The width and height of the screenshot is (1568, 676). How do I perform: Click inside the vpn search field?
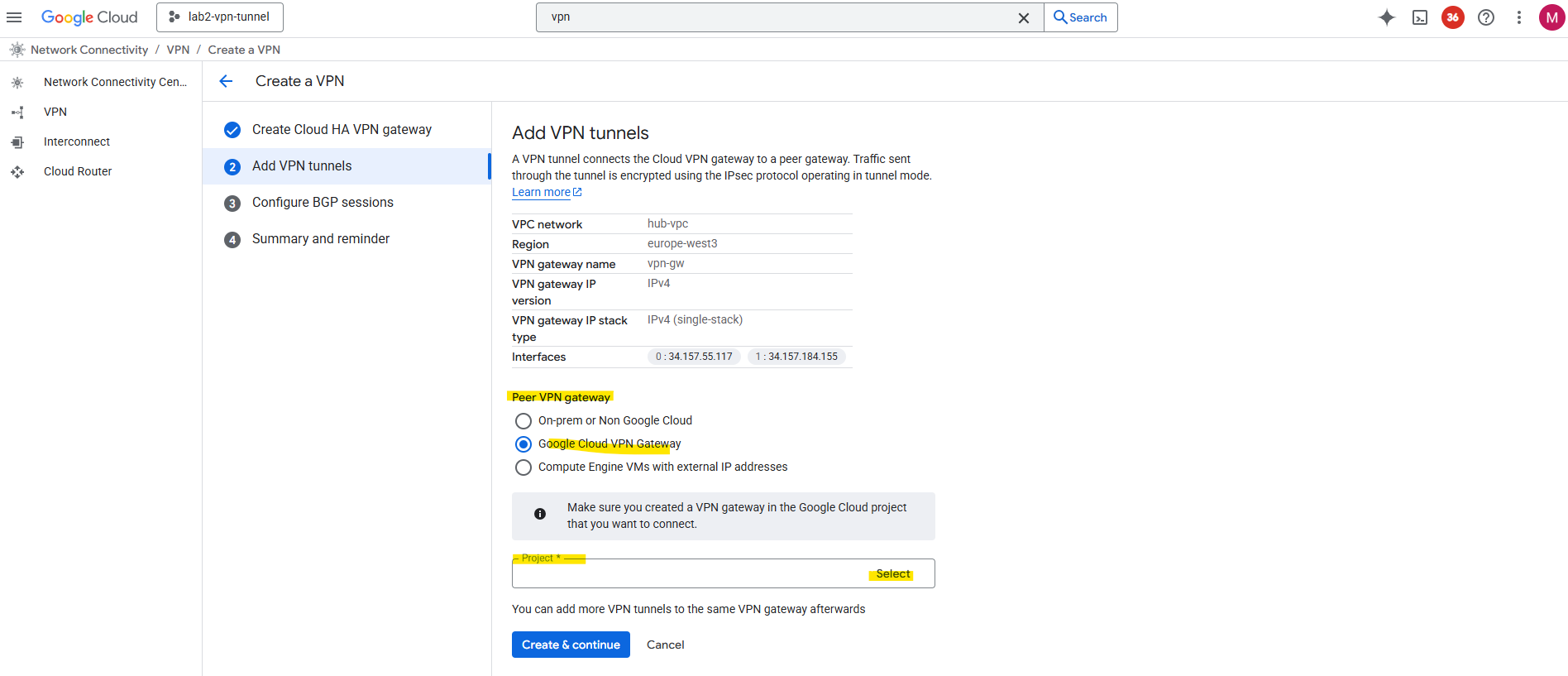tap(777, 17)
